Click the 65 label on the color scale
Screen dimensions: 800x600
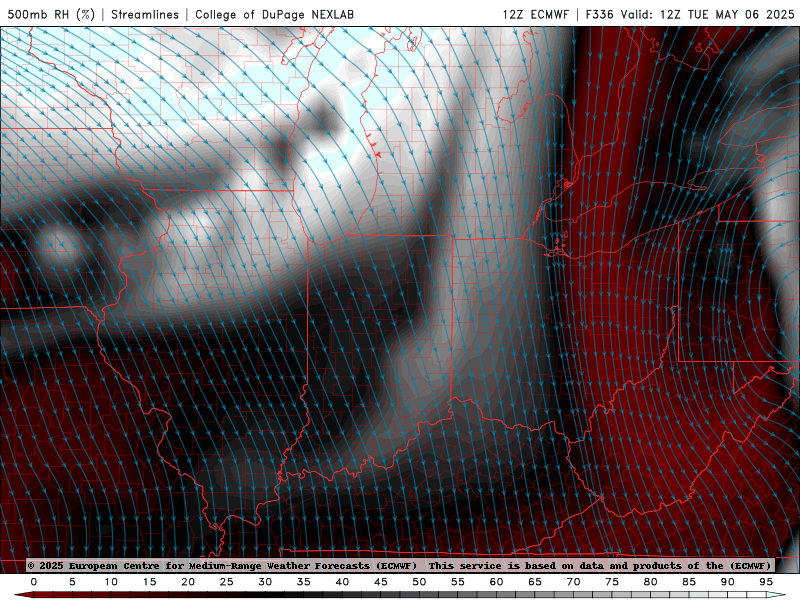(x=535, y=582)
